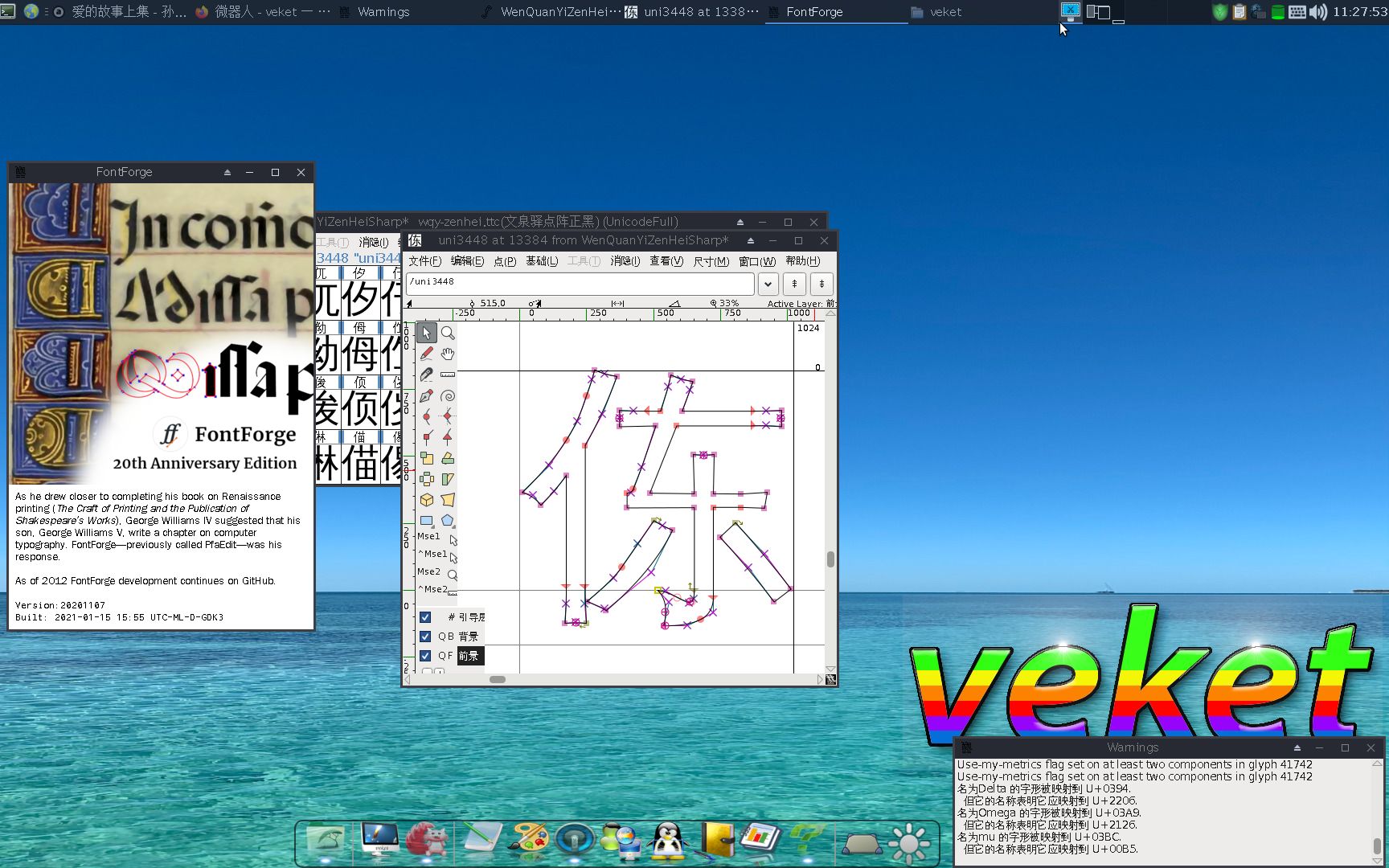This screenshot has width=1389, height=868.
Task: Select the hand scroll tool
Action: pos(447,354)
